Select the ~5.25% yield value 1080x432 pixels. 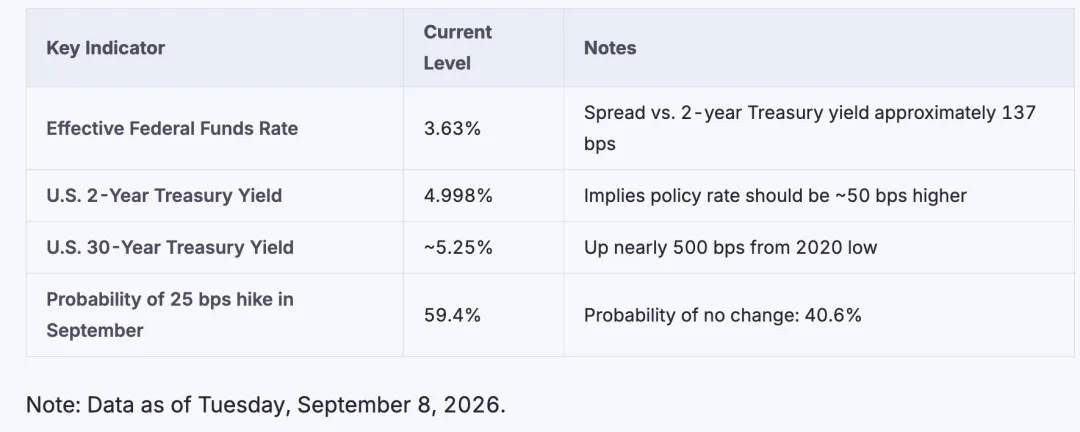[x=458, y=247]
